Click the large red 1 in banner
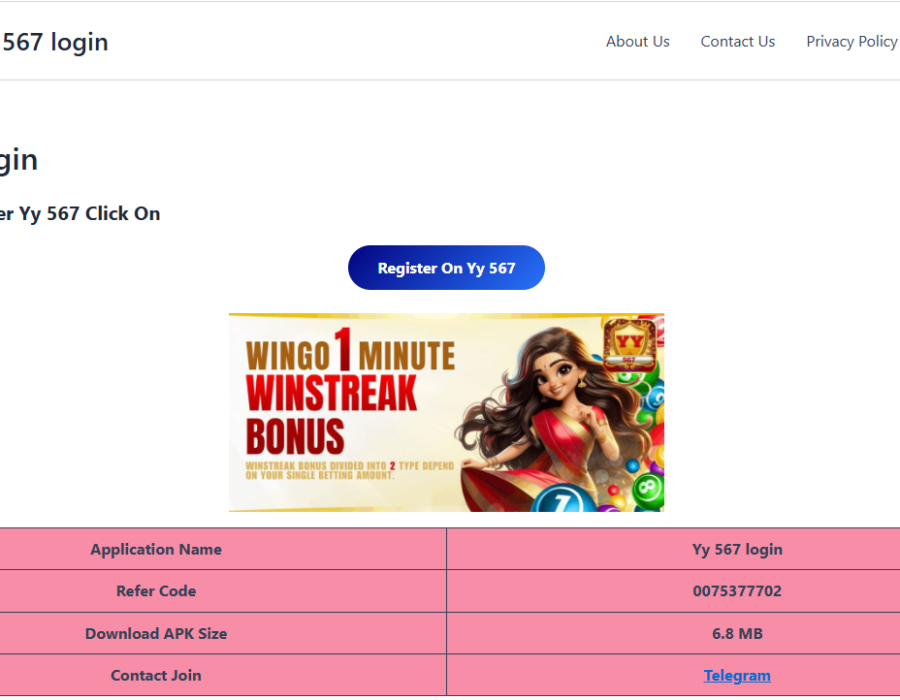This screenshot has width=900, height=700. [343, 348]
